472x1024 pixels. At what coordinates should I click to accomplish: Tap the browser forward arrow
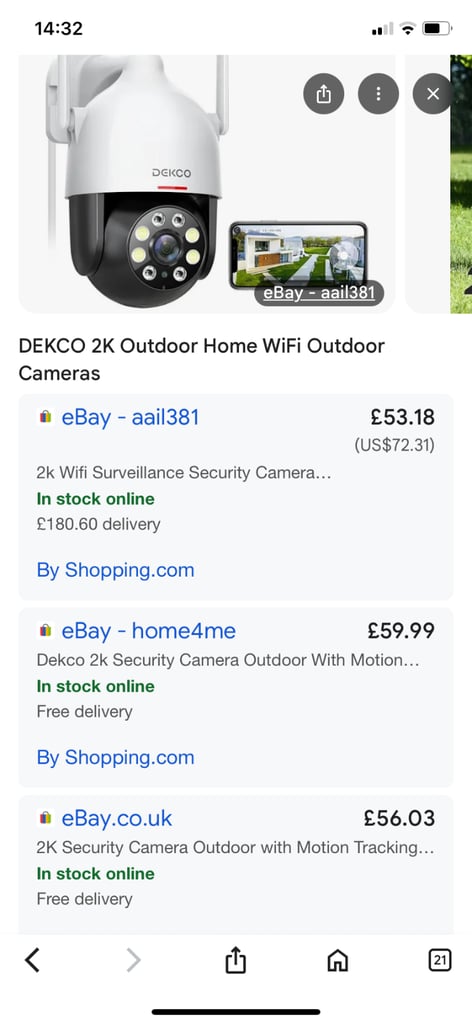pyautogui.click(x=133, y=960)
